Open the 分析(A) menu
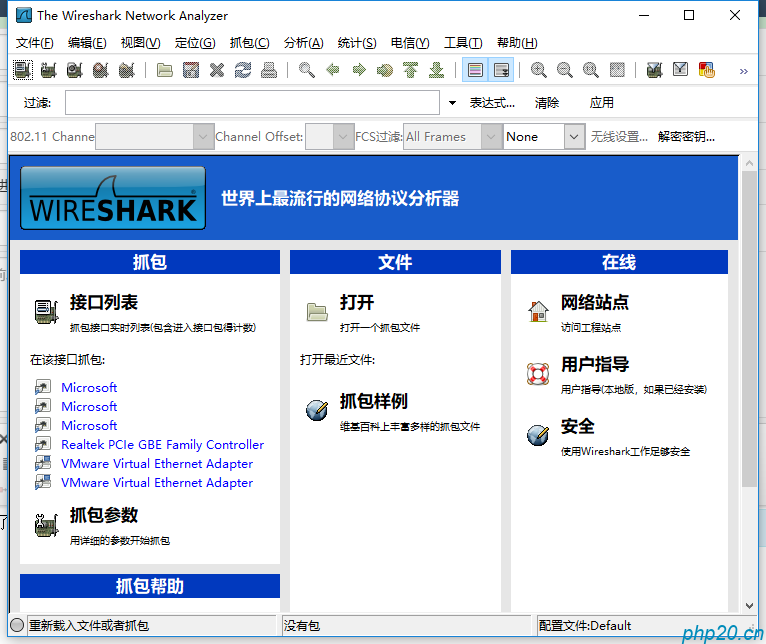This screenshot has width=766, height=644. pyautogui.click(x=303, y=43)
